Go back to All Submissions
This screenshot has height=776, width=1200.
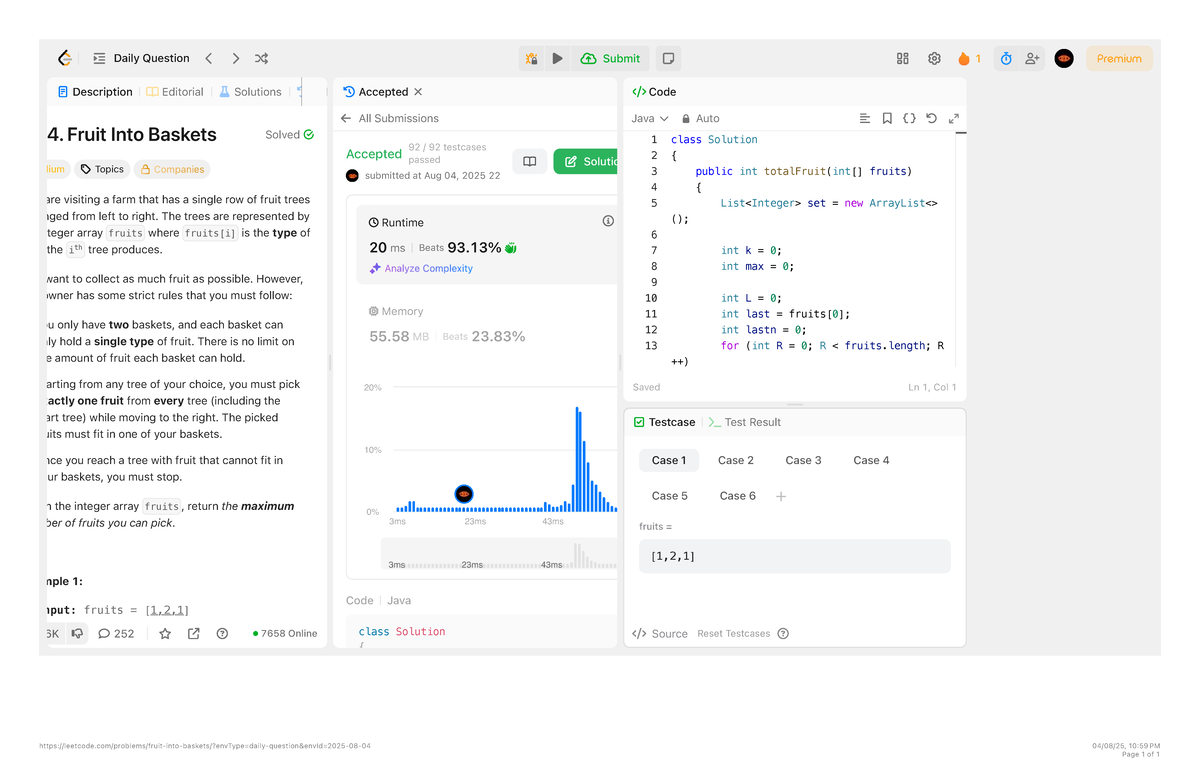tap(390, 118)
